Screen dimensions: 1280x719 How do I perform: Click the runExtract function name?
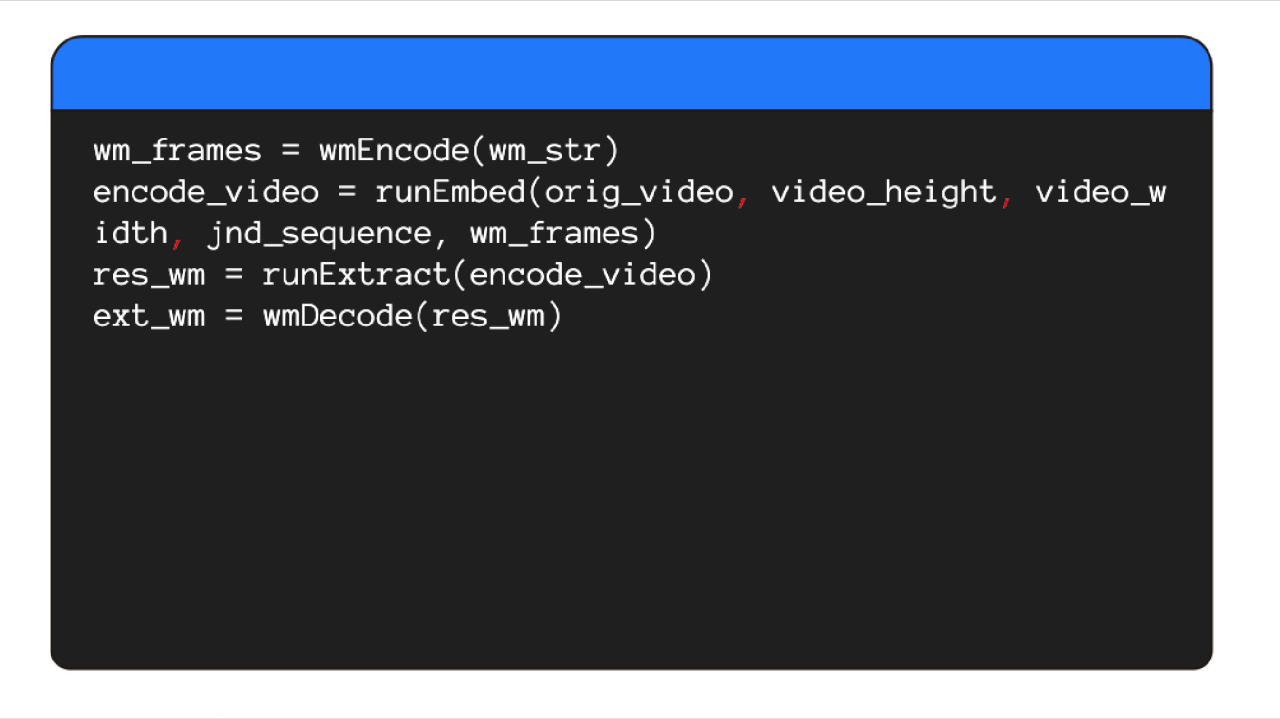356,275
